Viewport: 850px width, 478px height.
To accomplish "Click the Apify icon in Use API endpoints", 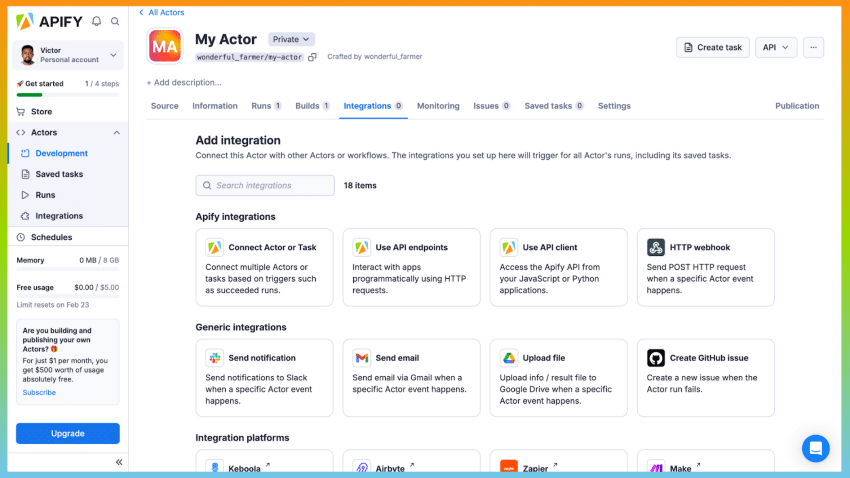I will click(x=362, y=247).
